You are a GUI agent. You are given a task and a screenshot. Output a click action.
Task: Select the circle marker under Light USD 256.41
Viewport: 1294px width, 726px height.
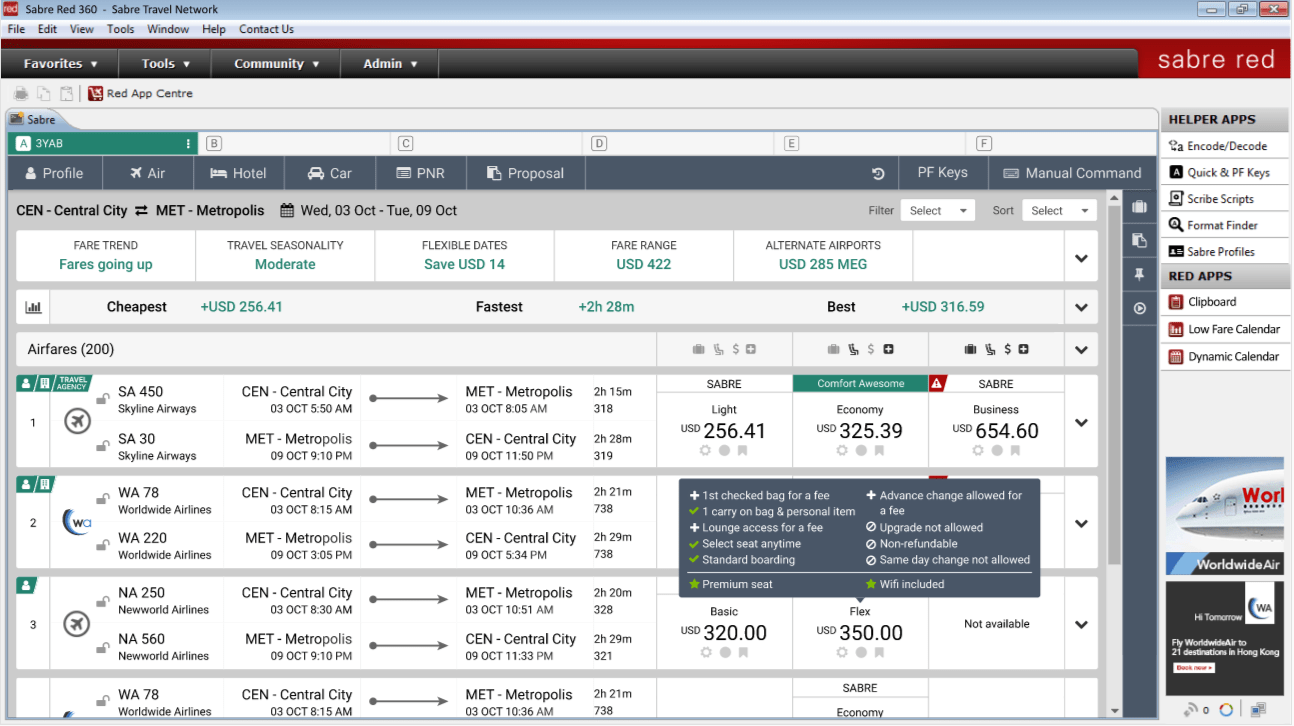(x=724, y=450)
